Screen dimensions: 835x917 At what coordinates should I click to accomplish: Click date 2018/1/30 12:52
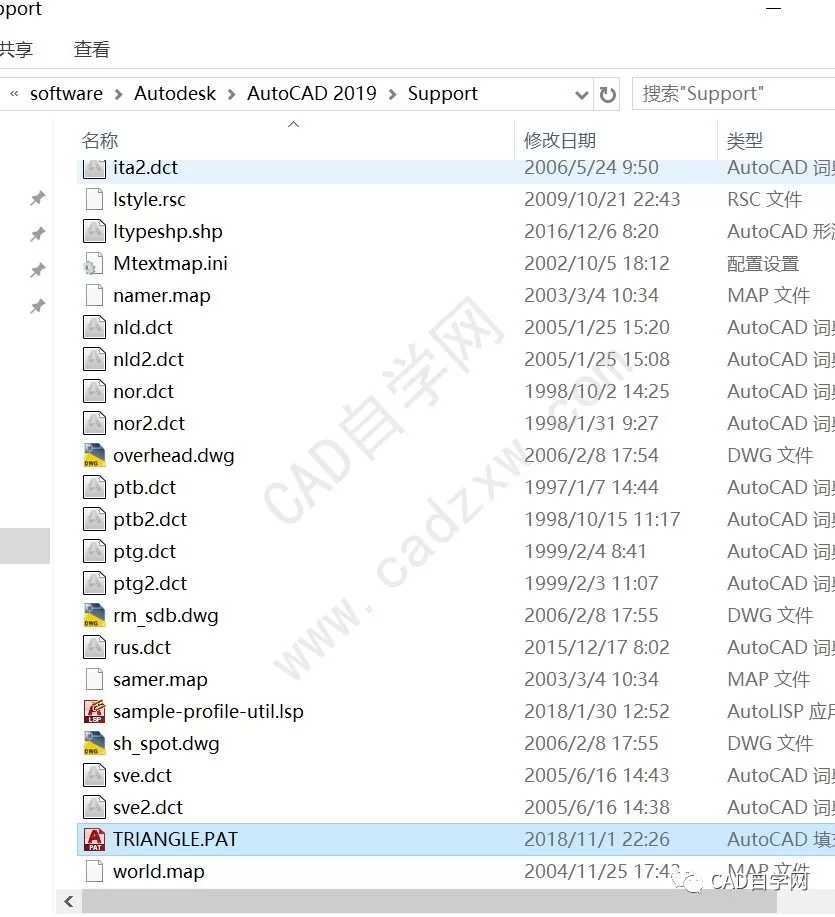[x=596, y=711]
